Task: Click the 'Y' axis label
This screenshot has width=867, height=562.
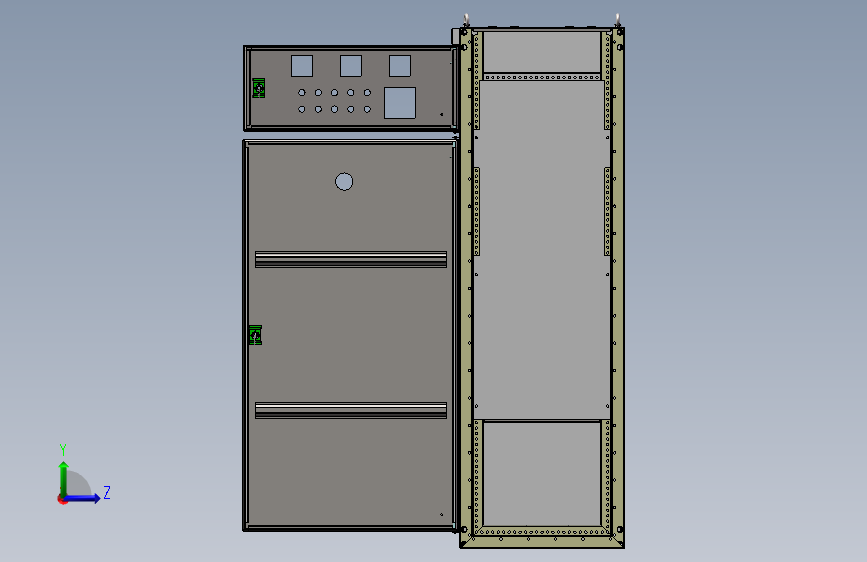Action: click(63, 450)
